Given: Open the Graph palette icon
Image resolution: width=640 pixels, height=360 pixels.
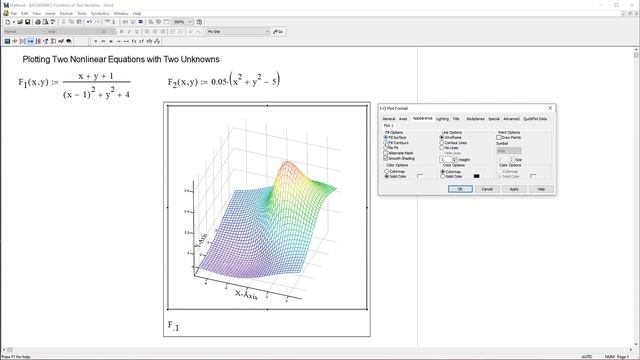Looking at the screenshot, I should [15, 41].
